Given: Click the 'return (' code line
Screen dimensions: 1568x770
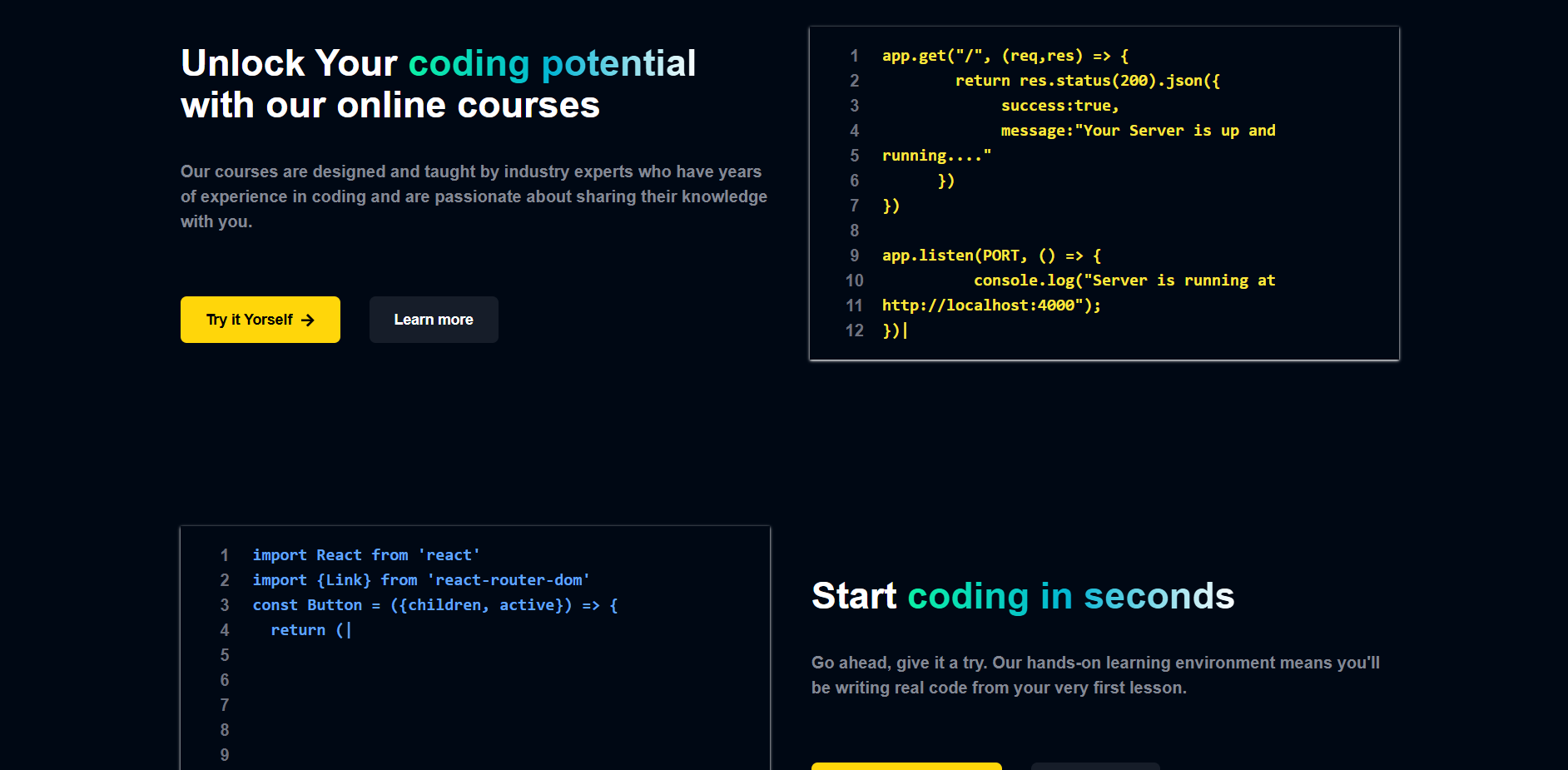Looking at the screenshot, I should tap(307, 630).
